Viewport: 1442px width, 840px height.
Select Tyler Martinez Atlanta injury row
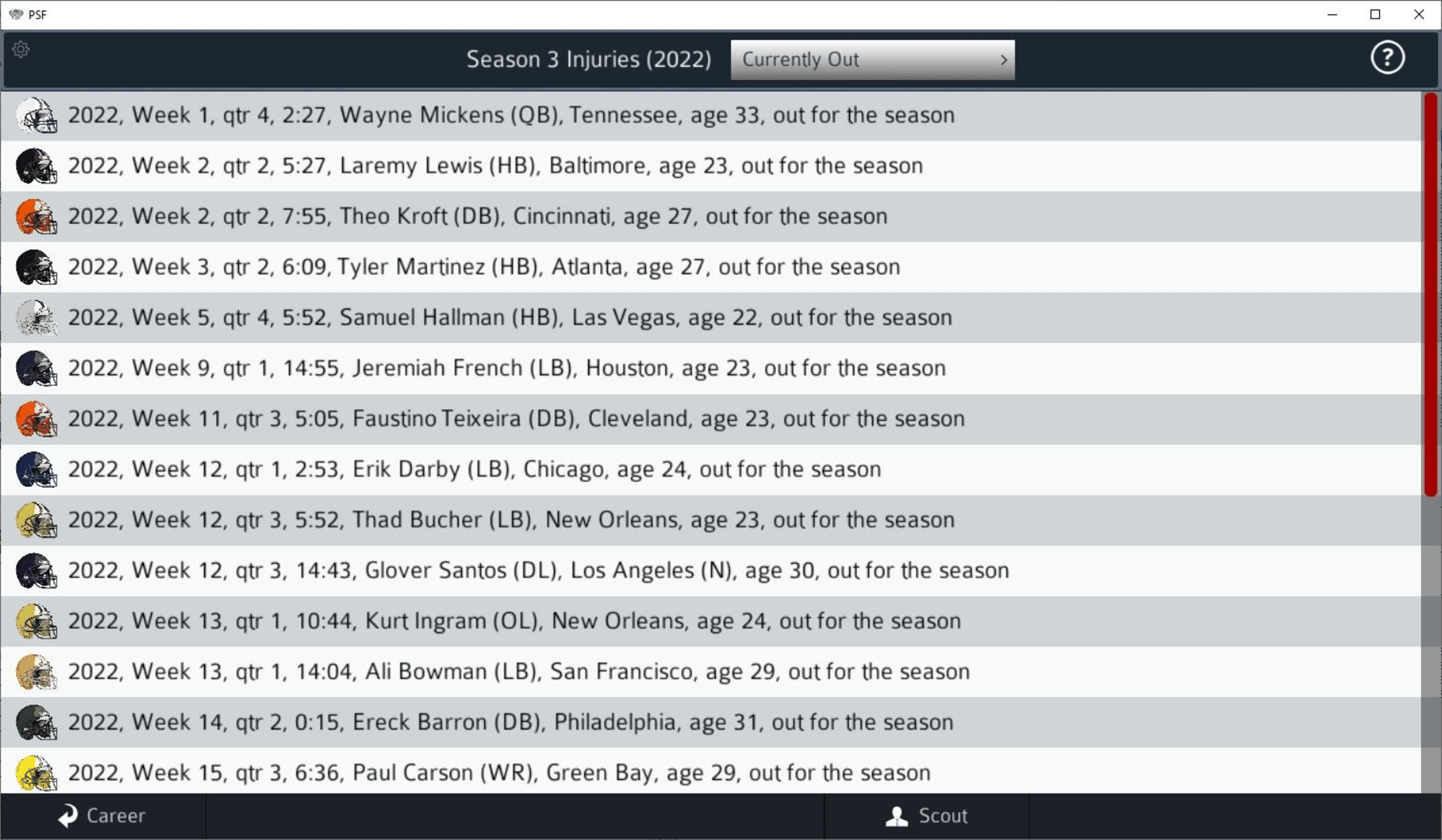(483, 267)
